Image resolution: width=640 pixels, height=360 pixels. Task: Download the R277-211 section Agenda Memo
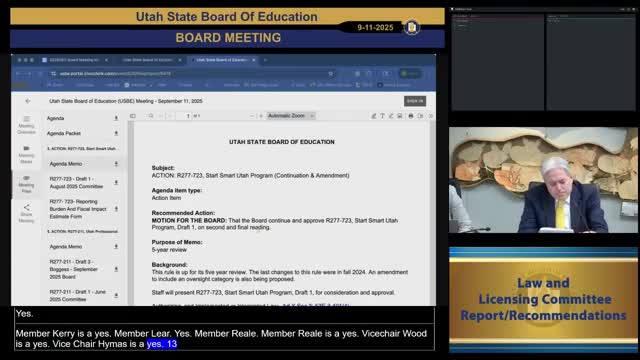pyautogui.click(x=116, y=247)
